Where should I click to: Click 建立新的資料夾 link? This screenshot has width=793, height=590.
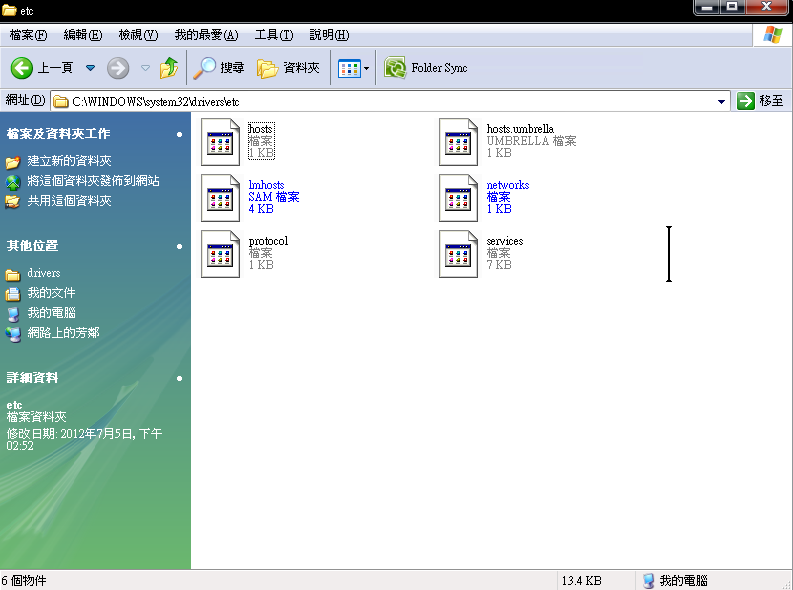(69, 161)
